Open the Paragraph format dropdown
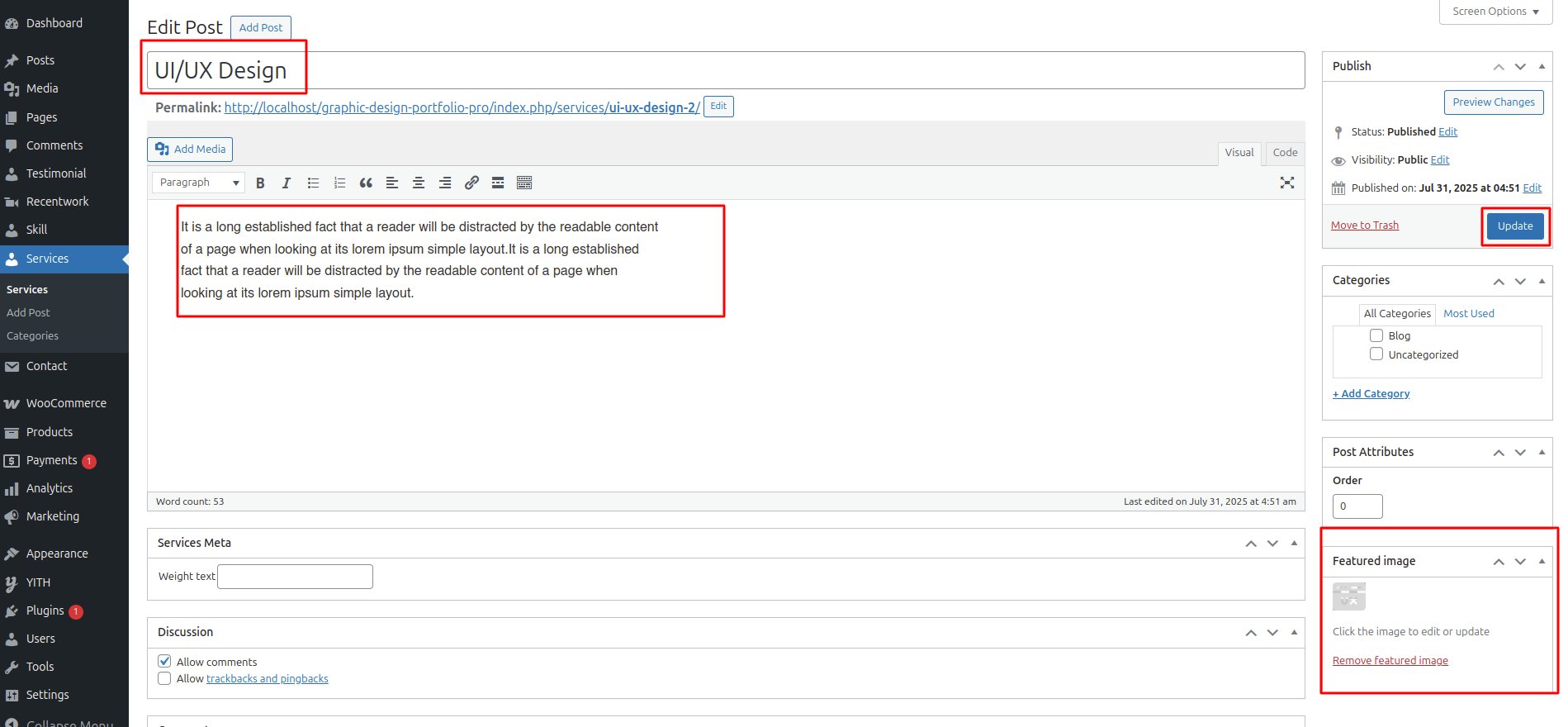The width and height of the screenshot is (1568, 727). click(x=198, y=183)
